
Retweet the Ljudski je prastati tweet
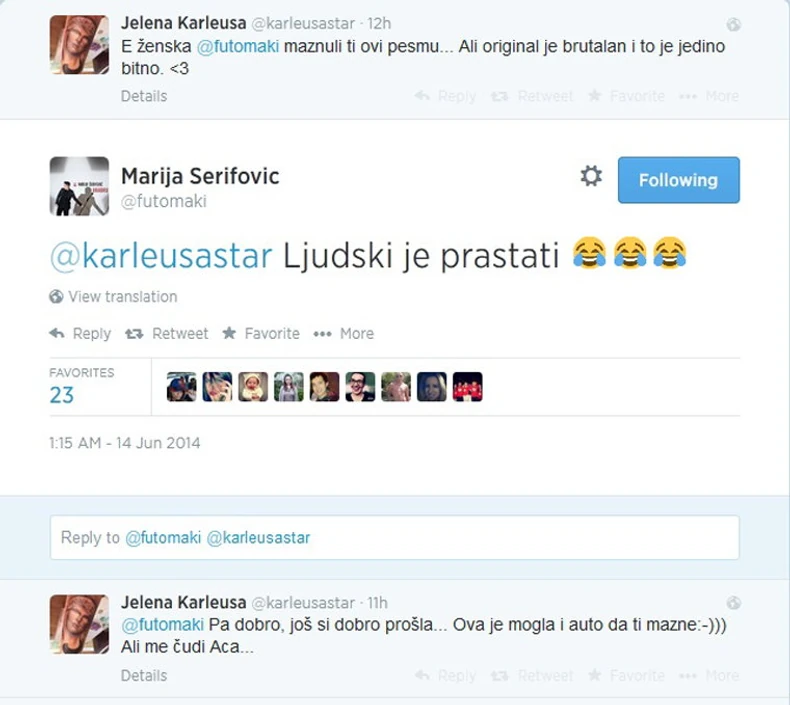coord(167,334)
